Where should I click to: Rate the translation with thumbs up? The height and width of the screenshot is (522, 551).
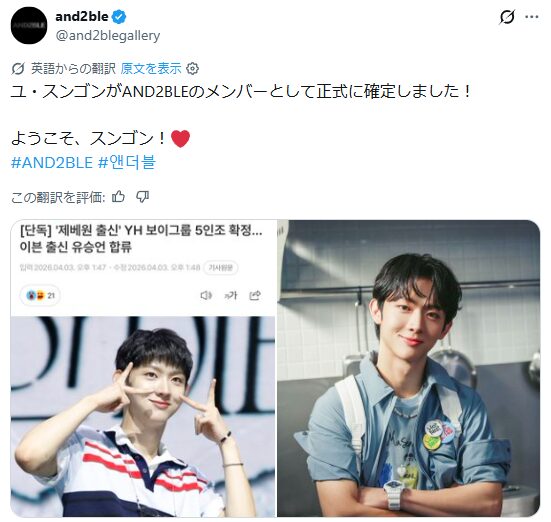pos(118,196)
